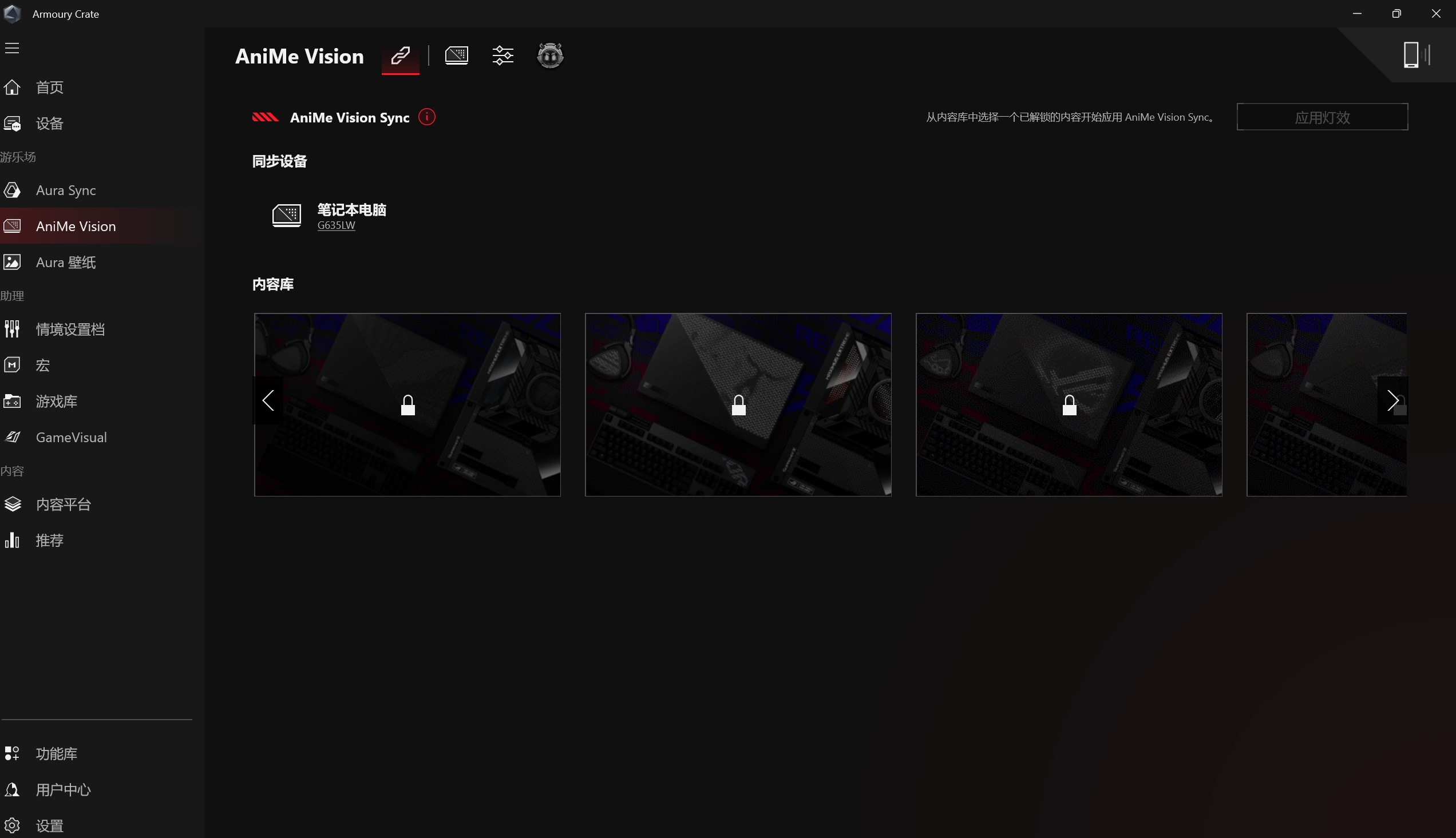Click the devices icon beside 设备
The height and width of the screenshot is (838, 1456).
12,123
